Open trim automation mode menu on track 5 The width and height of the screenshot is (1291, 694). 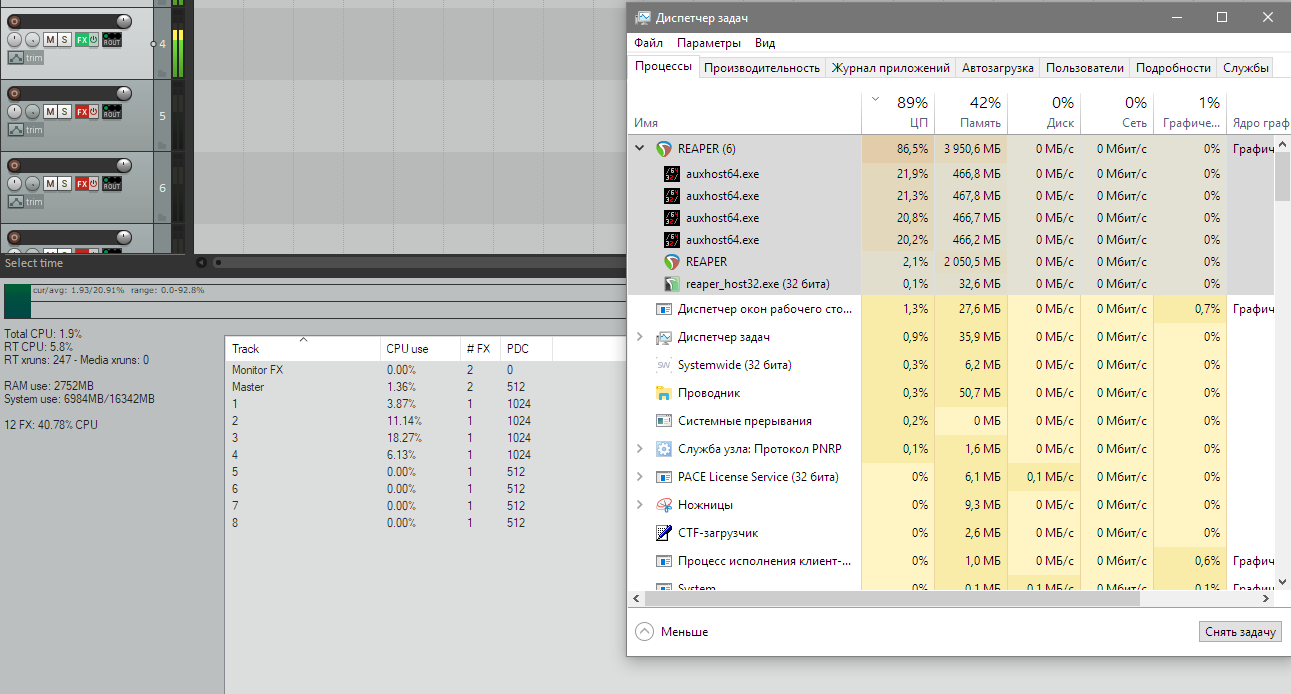(x=34, y=130)
